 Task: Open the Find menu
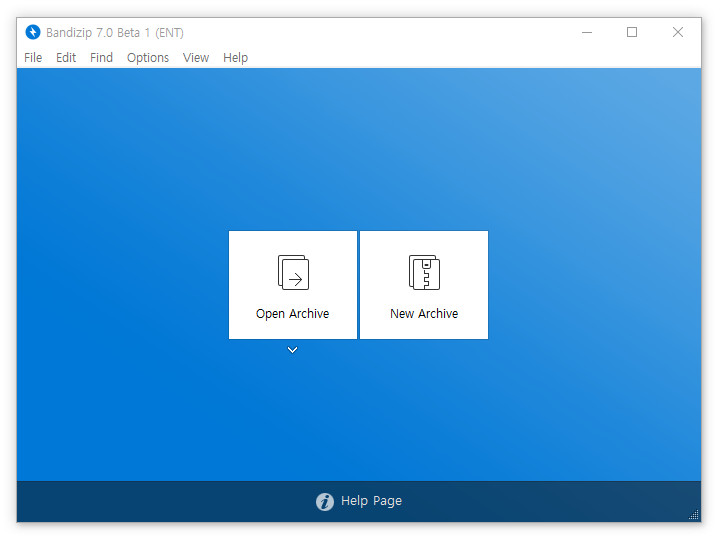pos(101,58)
